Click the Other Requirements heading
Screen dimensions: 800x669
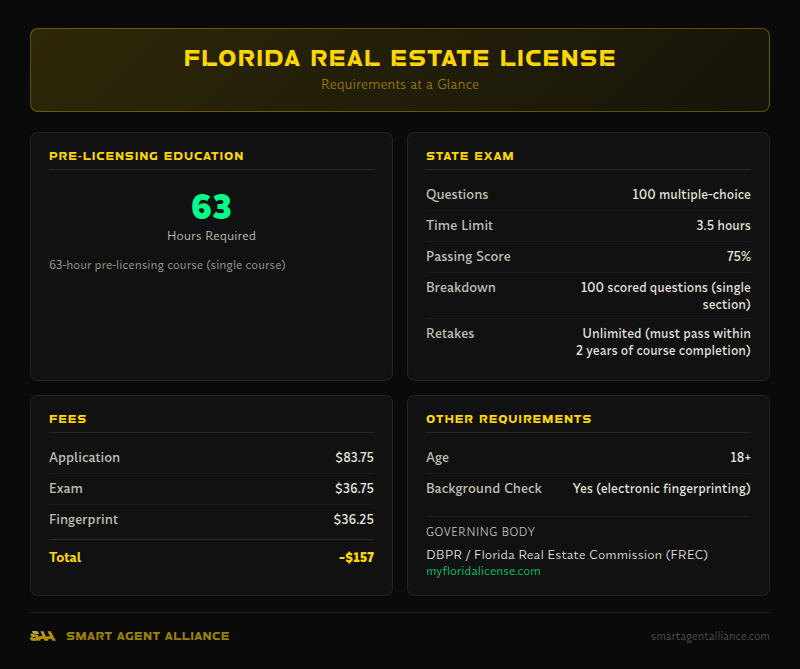[509, 419]
